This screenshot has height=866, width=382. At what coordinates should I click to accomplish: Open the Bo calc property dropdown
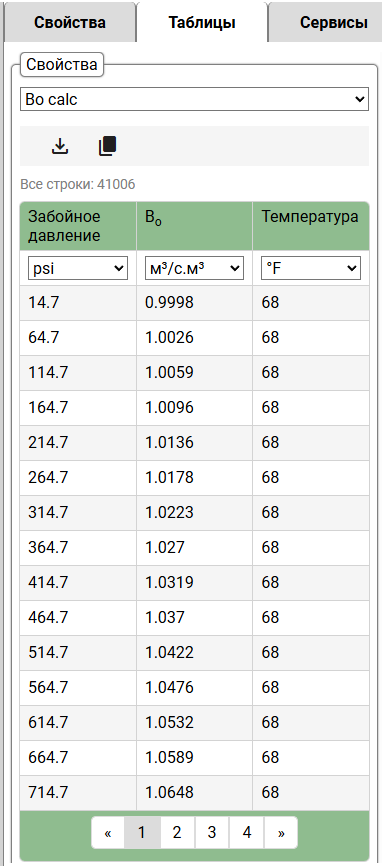tap(194, 99)
